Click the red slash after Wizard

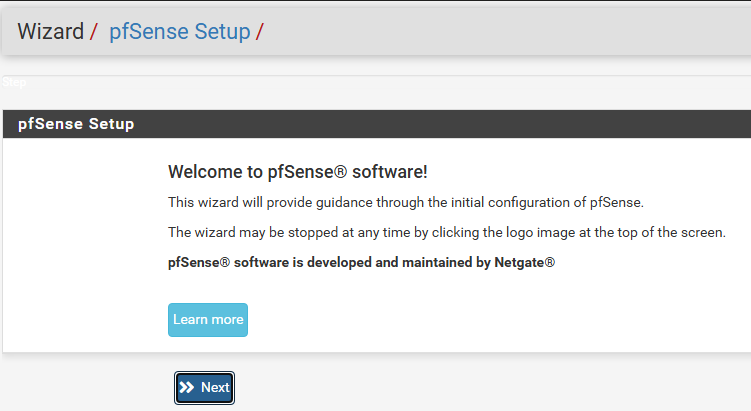(x=93, y=32)
